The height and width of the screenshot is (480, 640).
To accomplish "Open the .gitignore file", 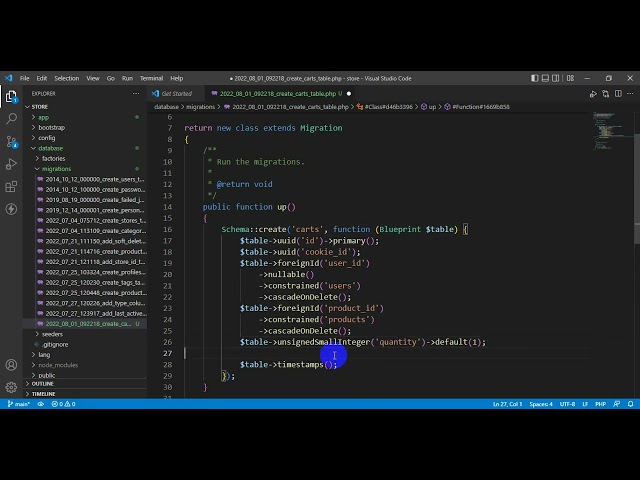I will pos(55,344).
